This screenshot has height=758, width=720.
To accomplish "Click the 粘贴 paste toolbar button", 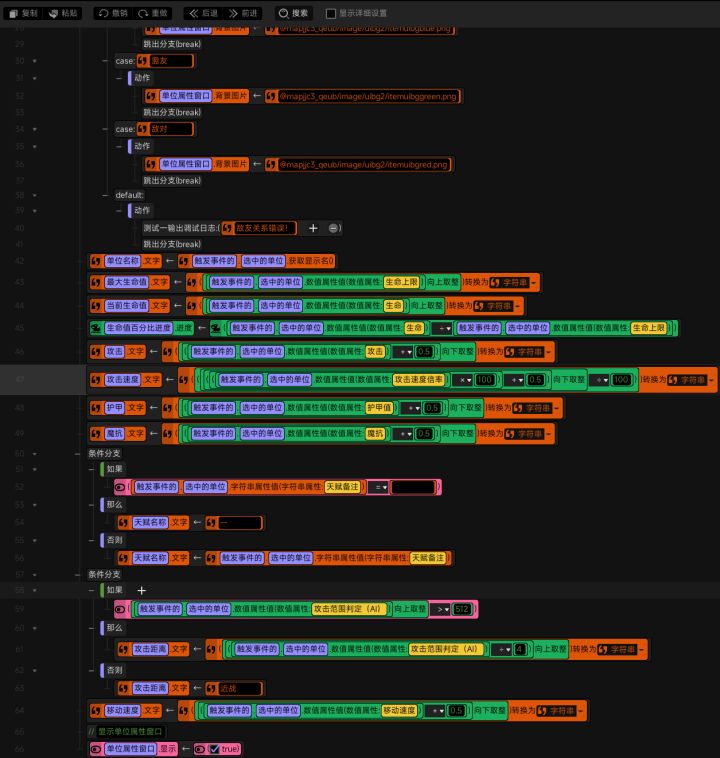I will click(63, 13).
